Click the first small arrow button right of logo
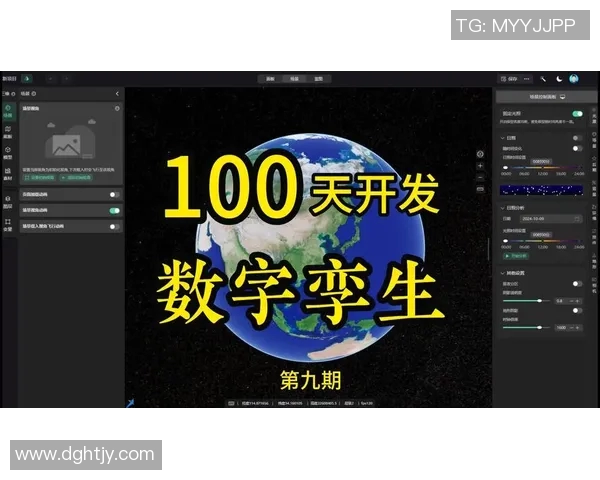Image resolution: width=600 pixels, height=480 pixels. pos(50,79)
